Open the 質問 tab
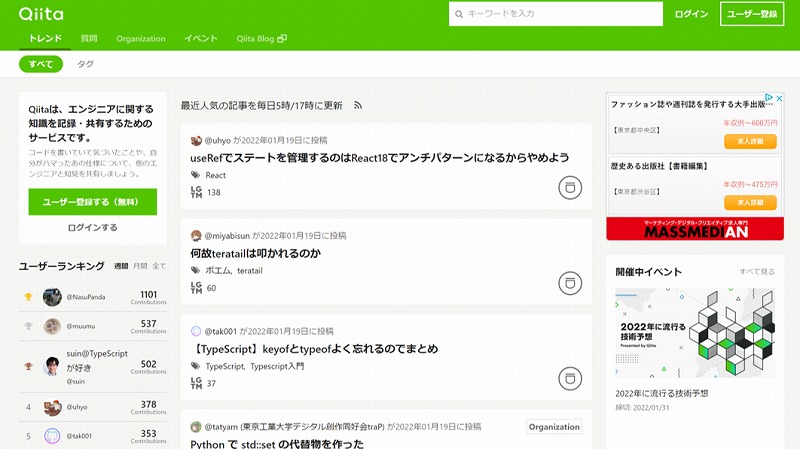800x449 pixels. [x=89, y=38]
